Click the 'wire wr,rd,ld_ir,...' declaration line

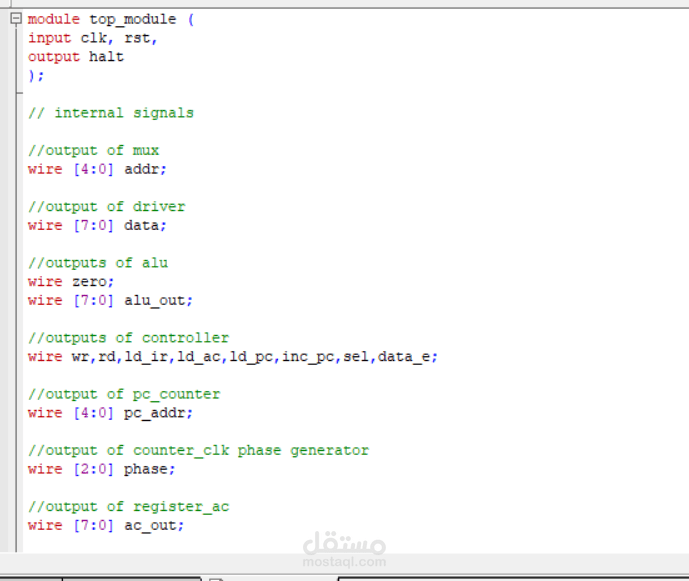click(233, 356)
